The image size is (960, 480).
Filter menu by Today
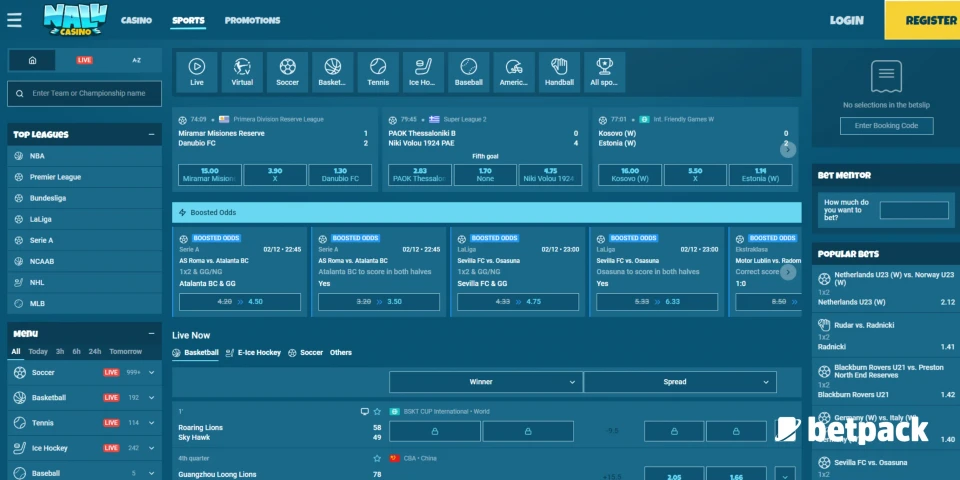click(x=38, y=351)
